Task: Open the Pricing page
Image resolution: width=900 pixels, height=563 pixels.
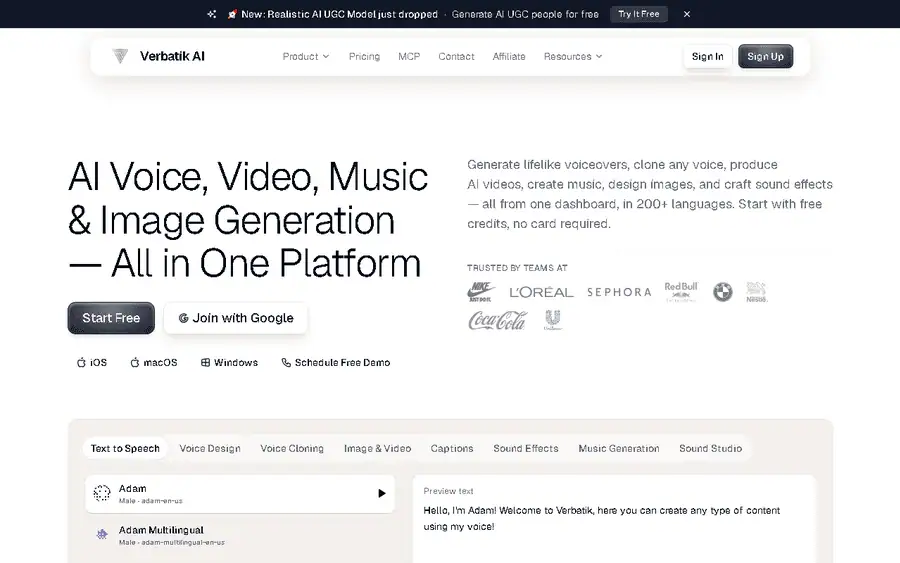Action: point(364,56)
